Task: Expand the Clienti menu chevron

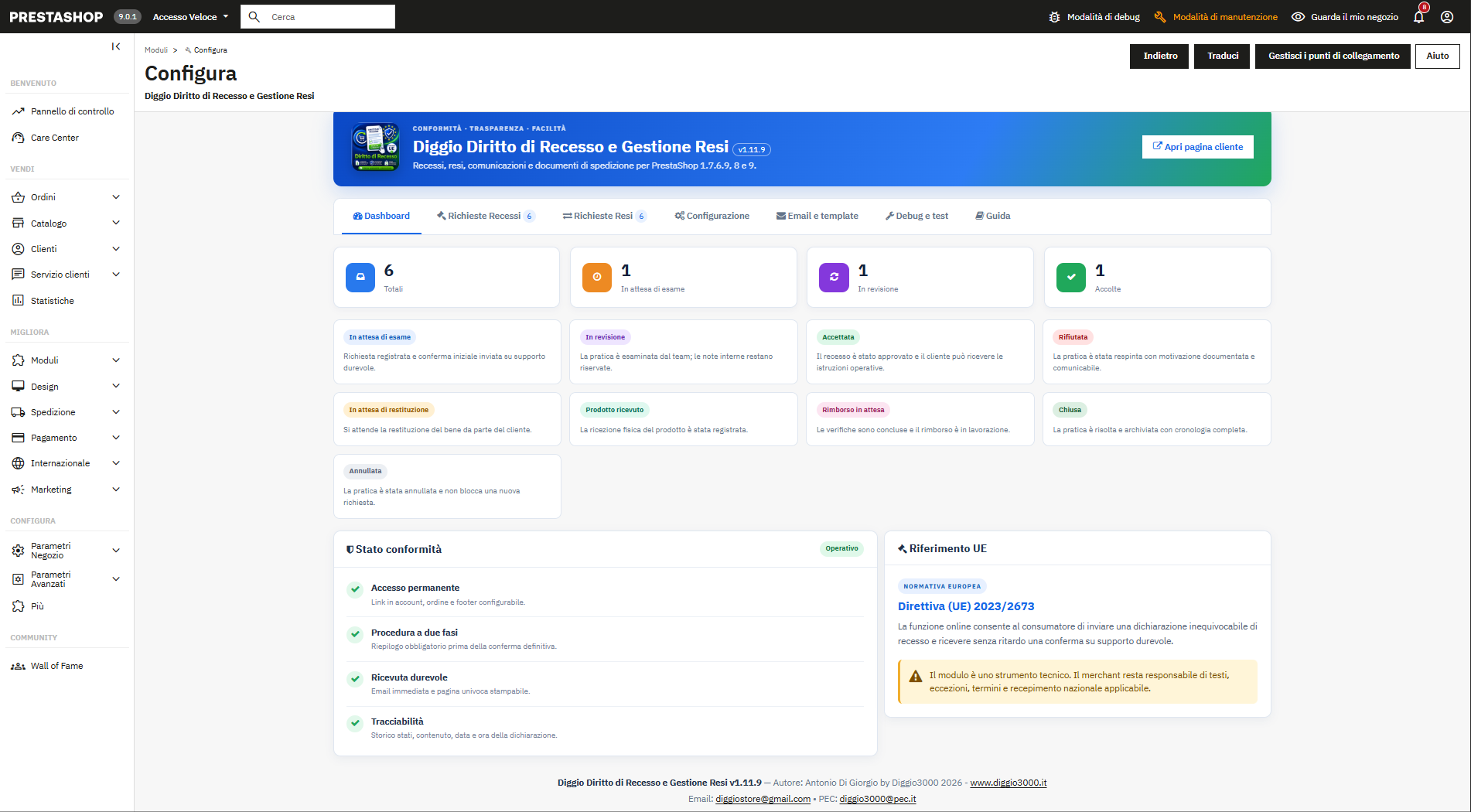Action: 116,249
